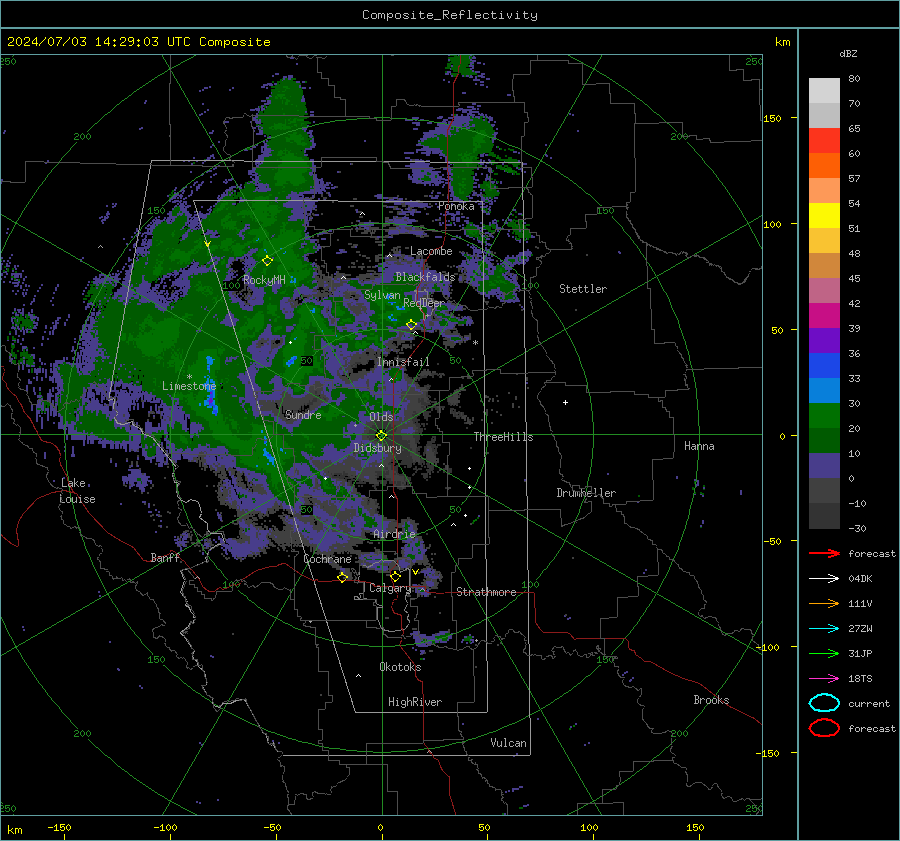900x841 pixels.
Task: Click the Composite_Reflectivity title text
Action: 449,15
